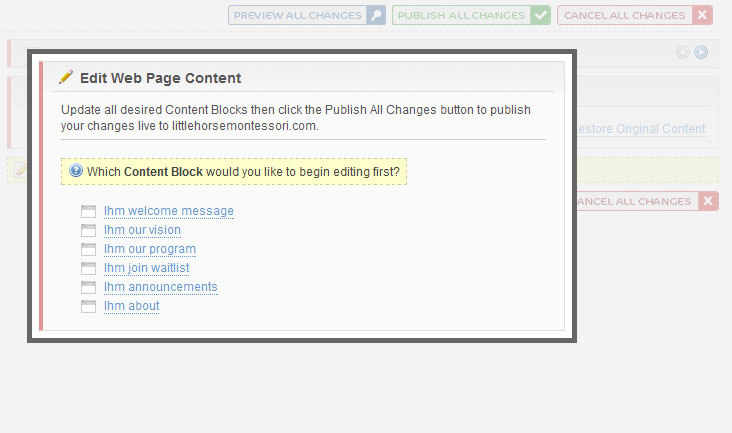Viewport: 732px width, 433px height.
Task: Click the block icon beside lhm our vision
Action: [88, 230]
